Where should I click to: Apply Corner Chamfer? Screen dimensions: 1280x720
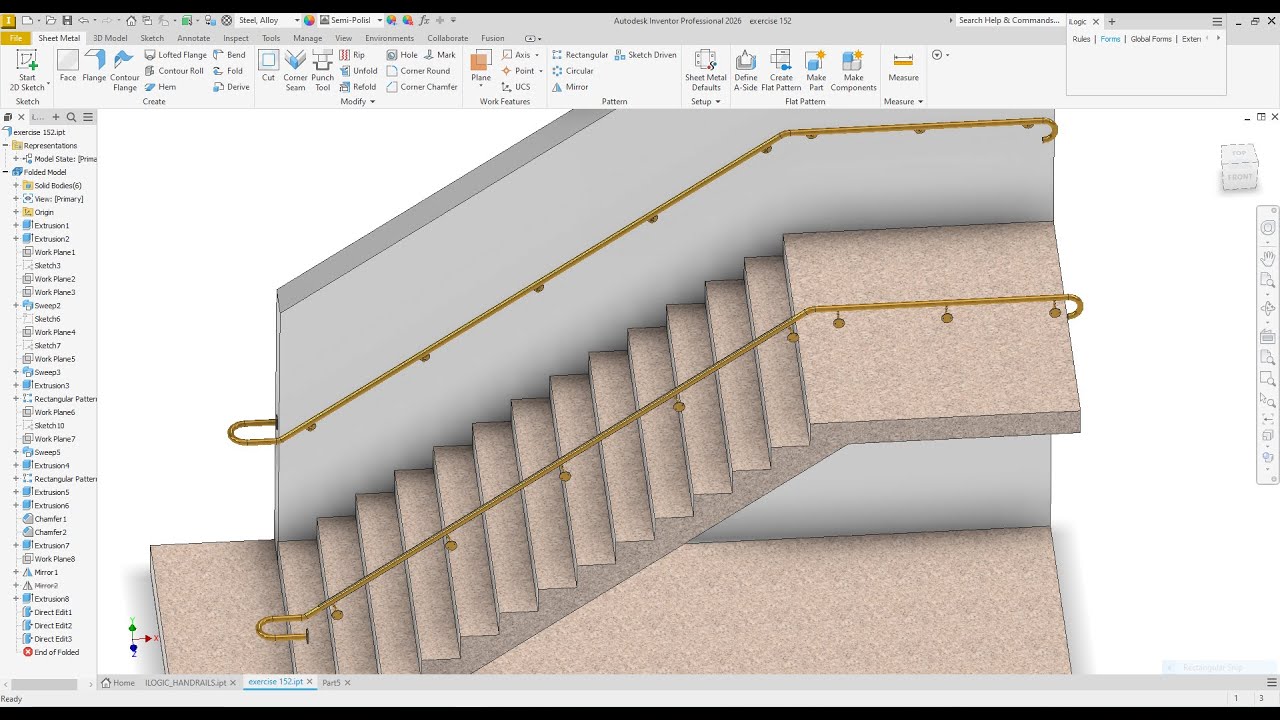422,87
